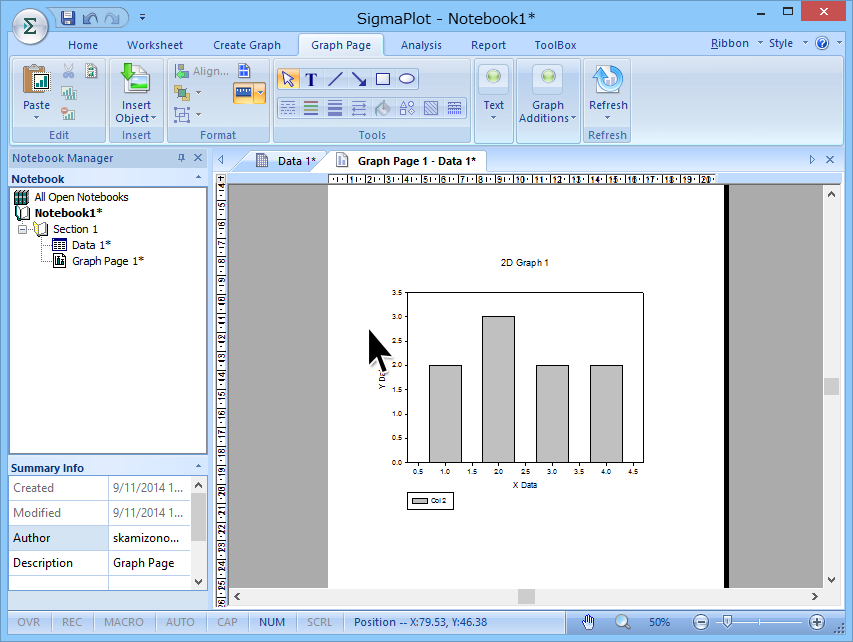Click the Col 2 graph legend
This screenshot has width=853, height=642.
(430, 501)
